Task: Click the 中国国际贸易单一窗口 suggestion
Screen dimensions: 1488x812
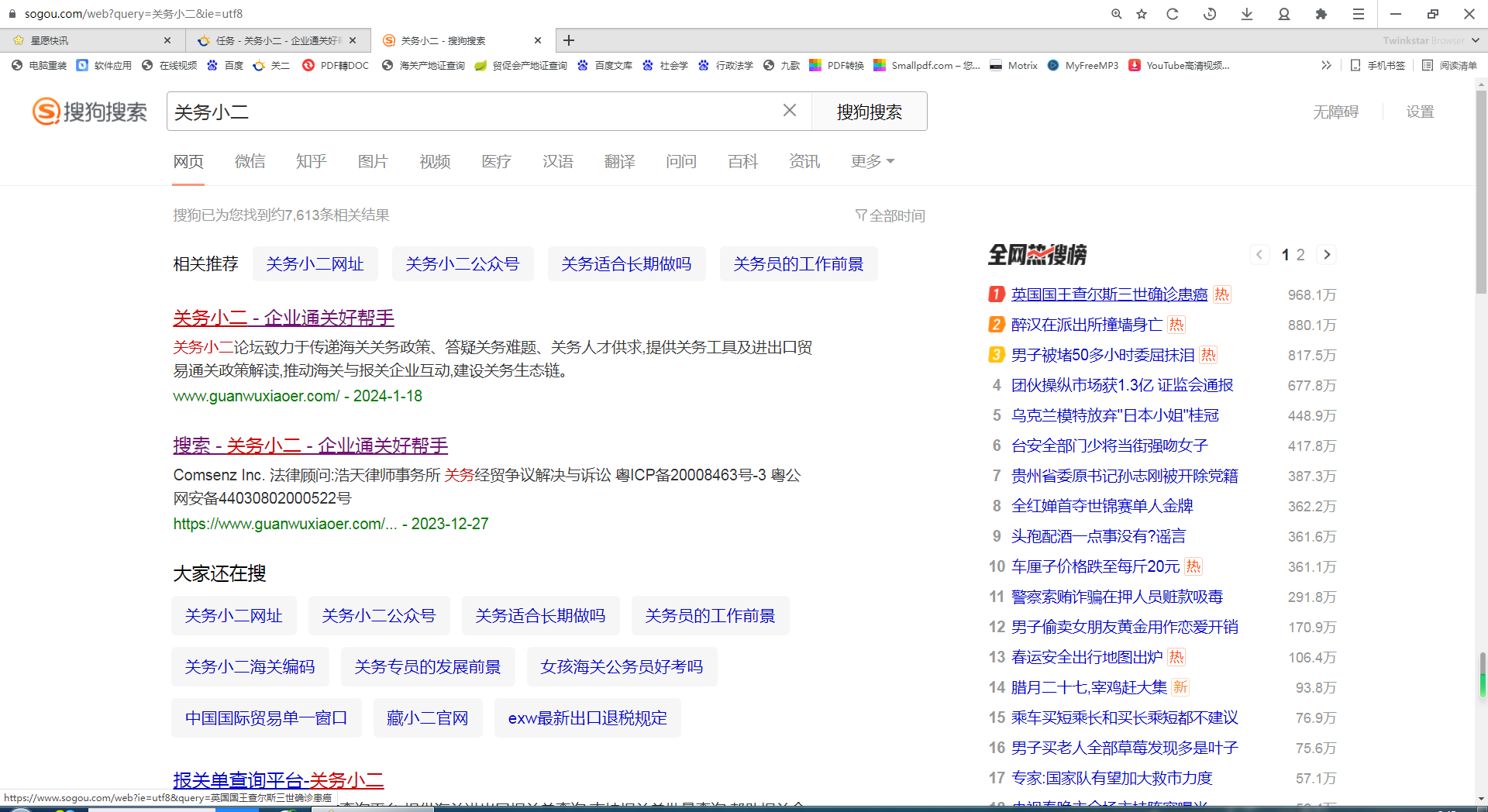Action: tap(267, 718)
